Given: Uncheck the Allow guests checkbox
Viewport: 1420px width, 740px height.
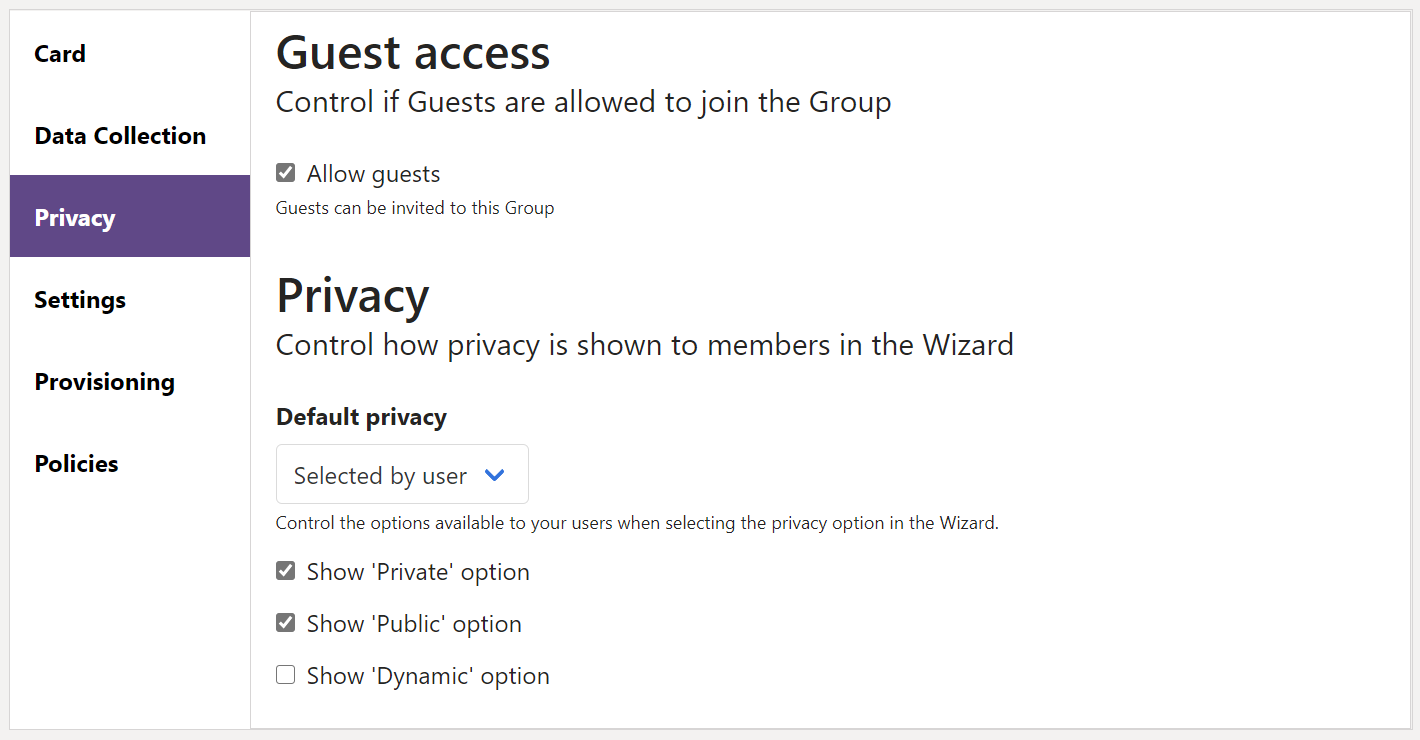Looking at the screenshot, I should (286, 173).
